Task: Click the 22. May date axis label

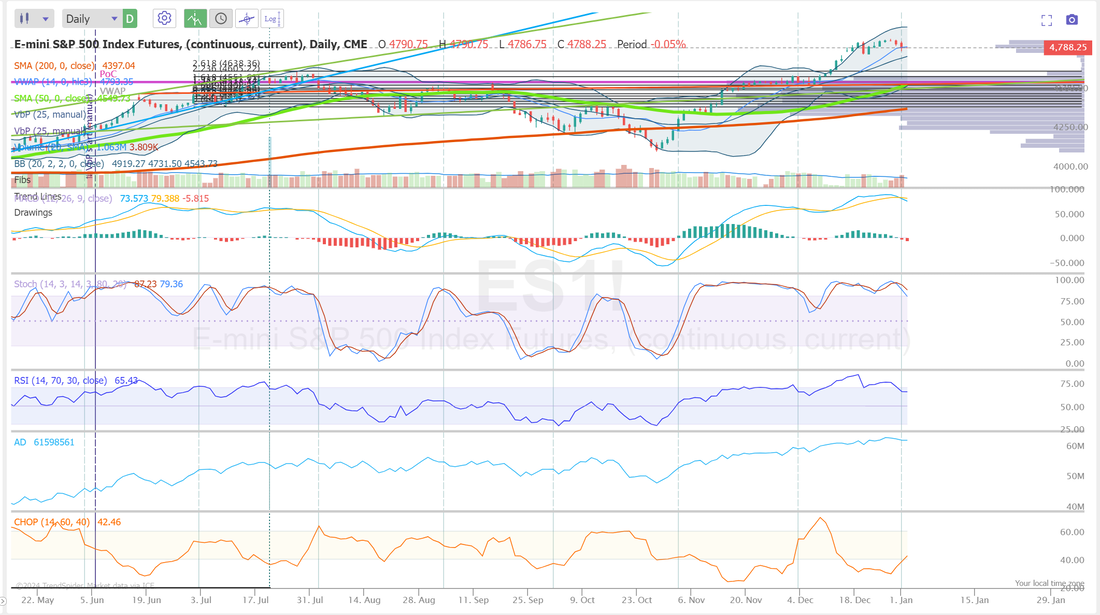Action: pyautogui.click(x=38, y=600)
